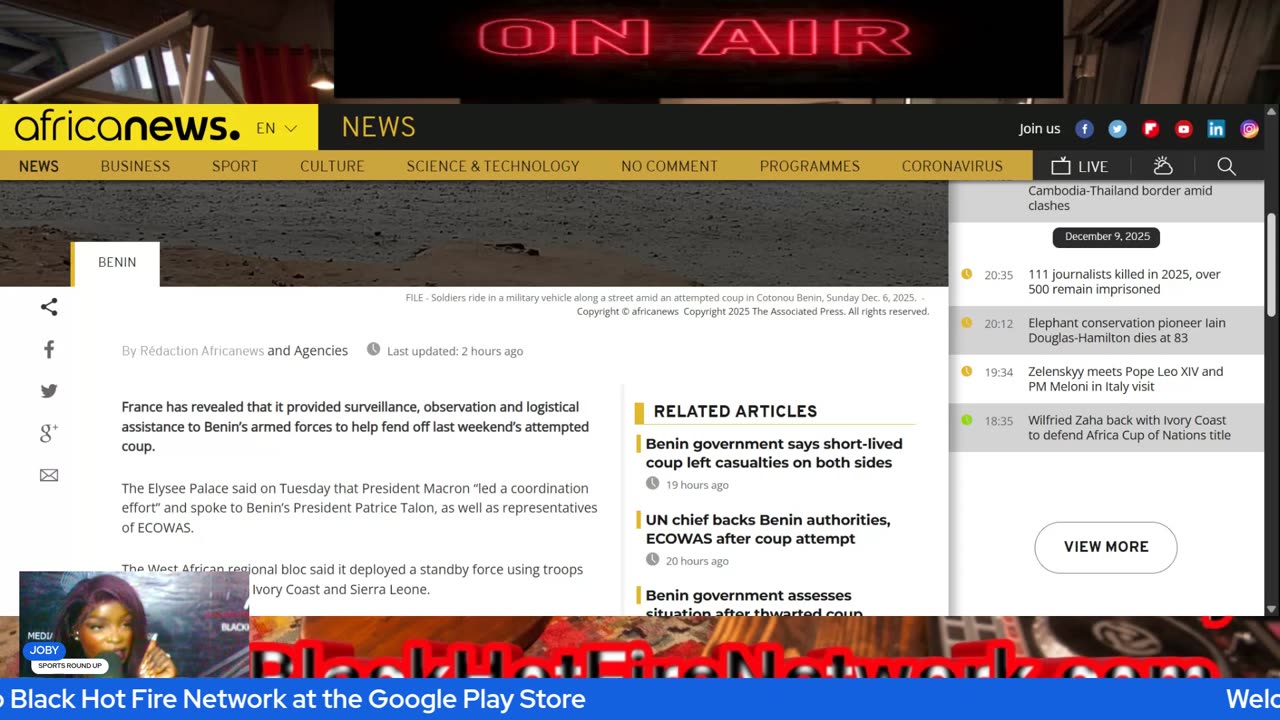Click the LIVE TV icon
Viewport: 1280px width, 720px height.
[1079, 166]
